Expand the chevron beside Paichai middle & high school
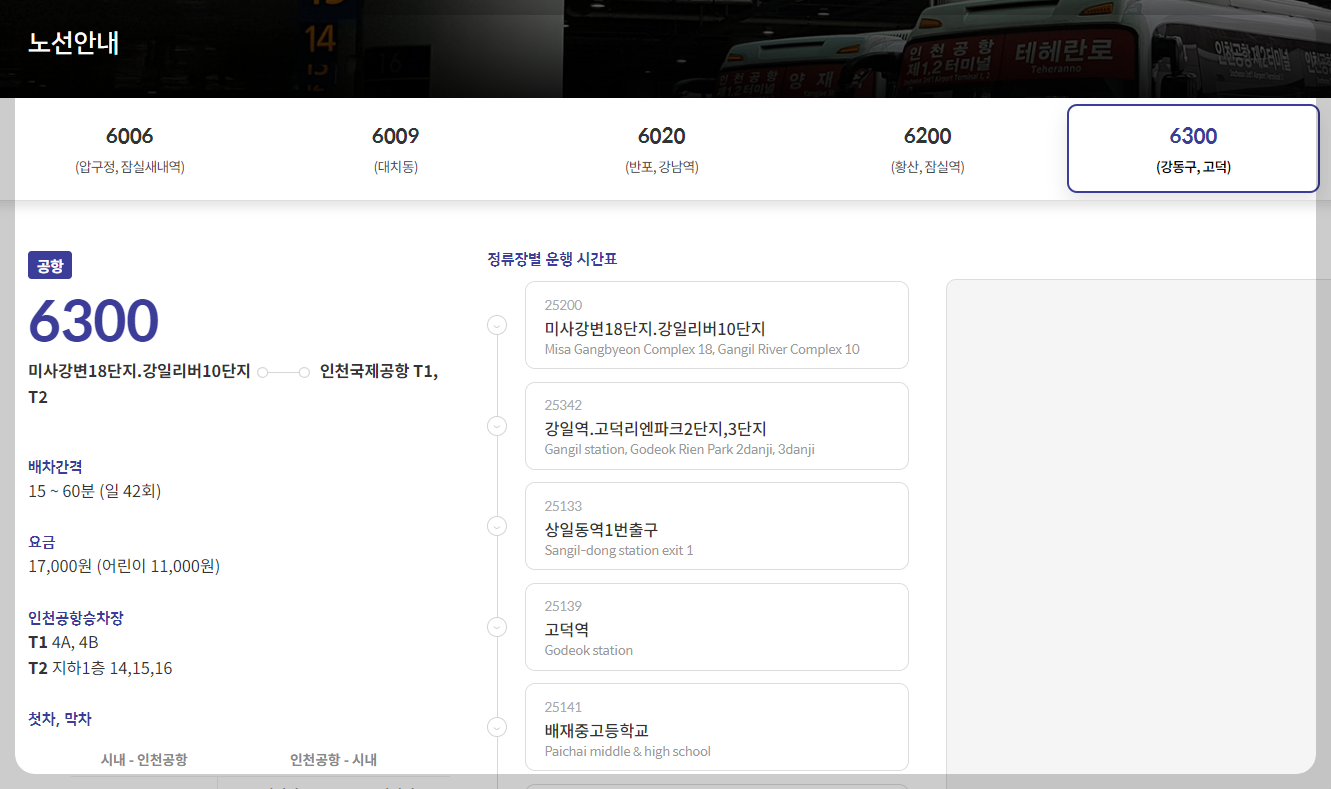Viewport: 1331px width, 789px height. [497, 727]
